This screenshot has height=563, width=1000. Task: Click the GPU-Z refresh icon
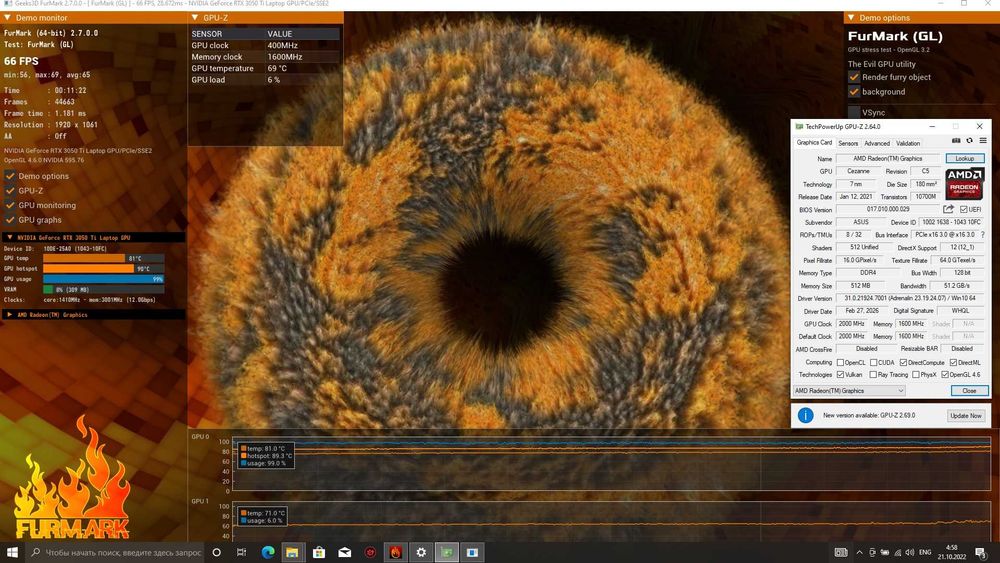[x=969, y=141]
